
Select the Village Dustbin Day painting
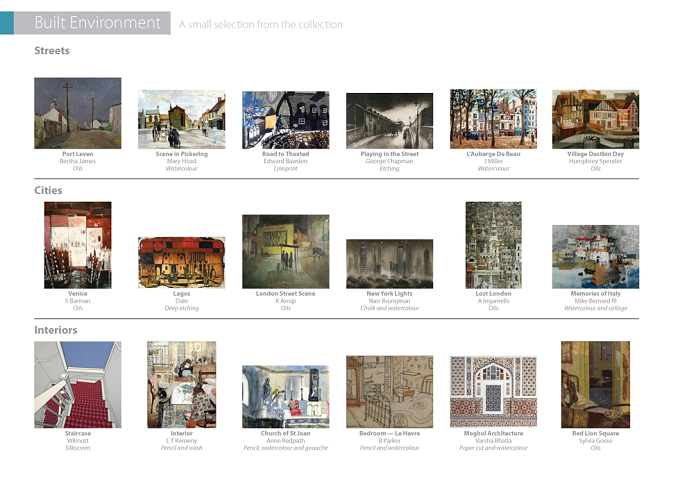pos(595,119)
